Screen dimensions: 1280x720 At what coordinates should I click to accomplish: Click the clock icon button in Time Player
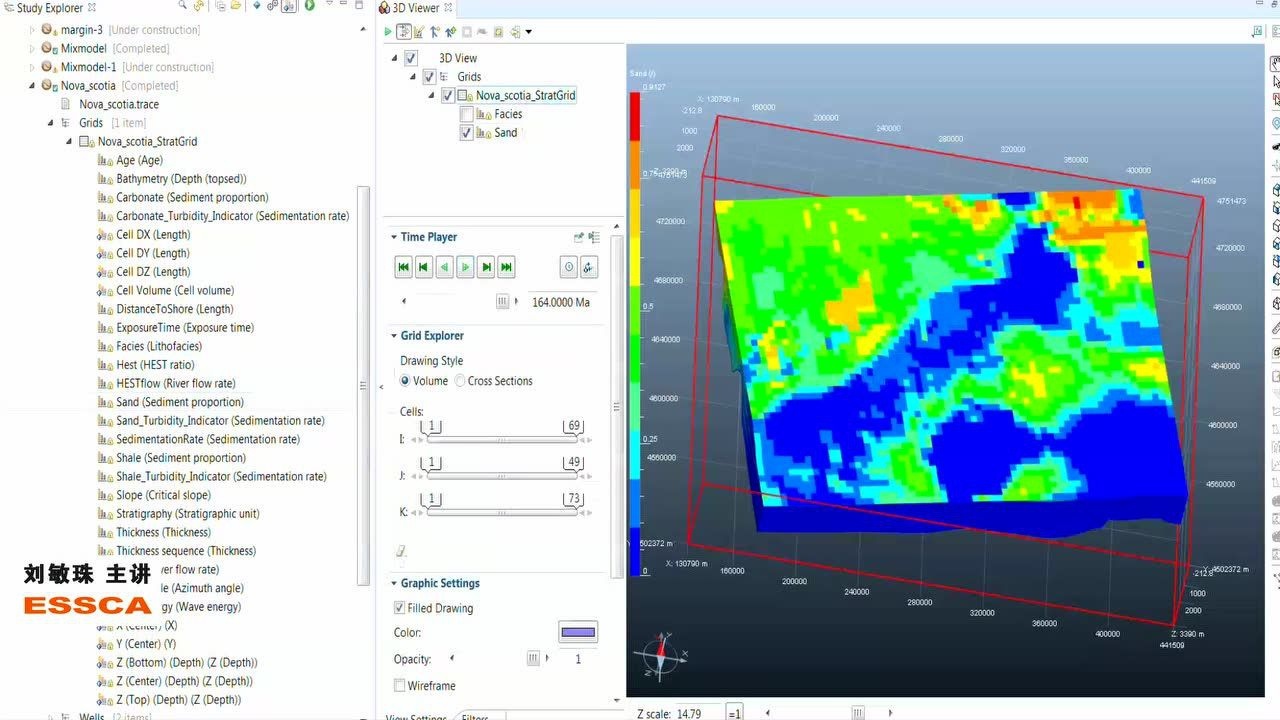click(x=568, y=267)
